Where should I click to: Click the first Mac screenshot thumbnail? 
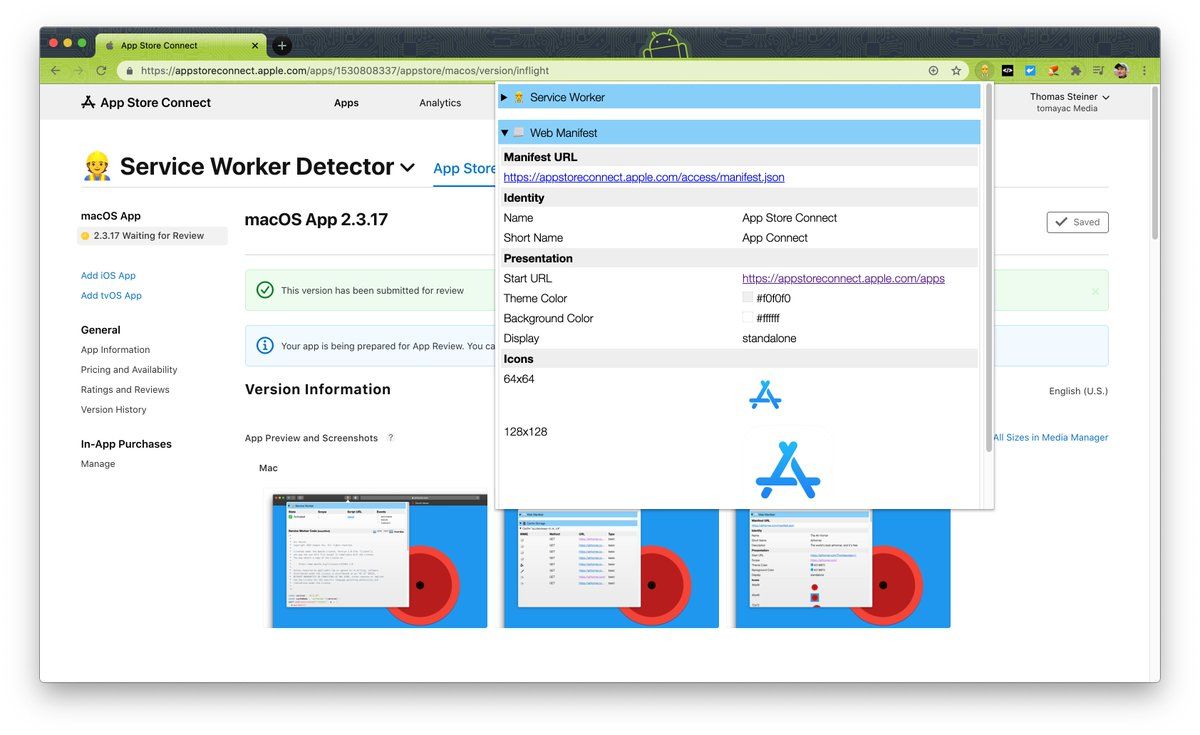[x=380, y=559]
